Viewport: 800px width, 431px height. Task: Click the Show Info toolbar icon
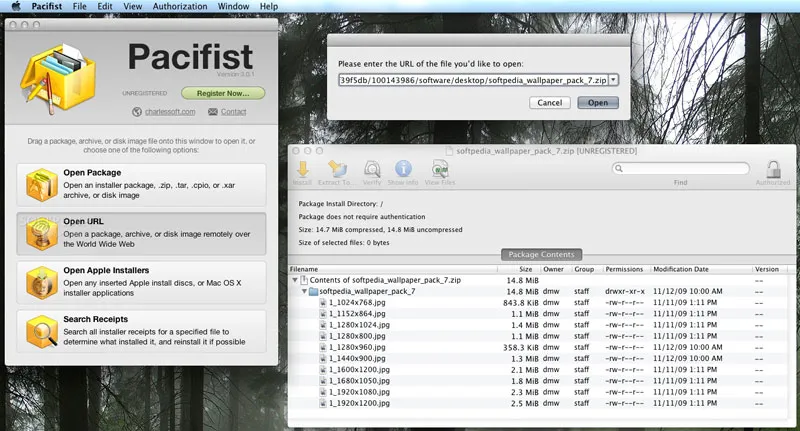[x=403, y=169]
